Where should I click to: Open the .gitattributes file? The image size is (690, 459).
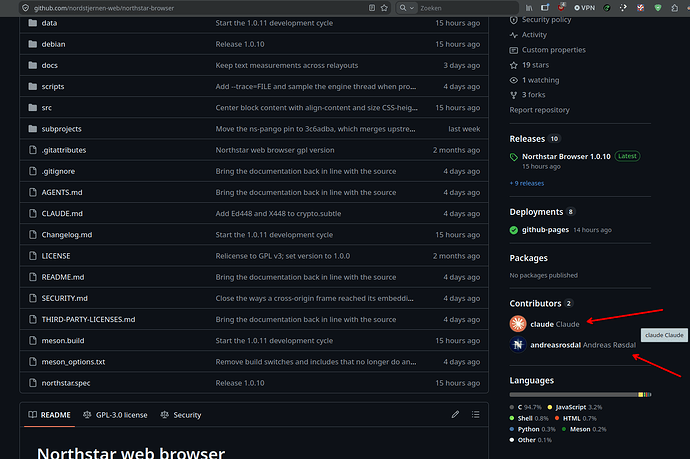(x=64, y=150)
